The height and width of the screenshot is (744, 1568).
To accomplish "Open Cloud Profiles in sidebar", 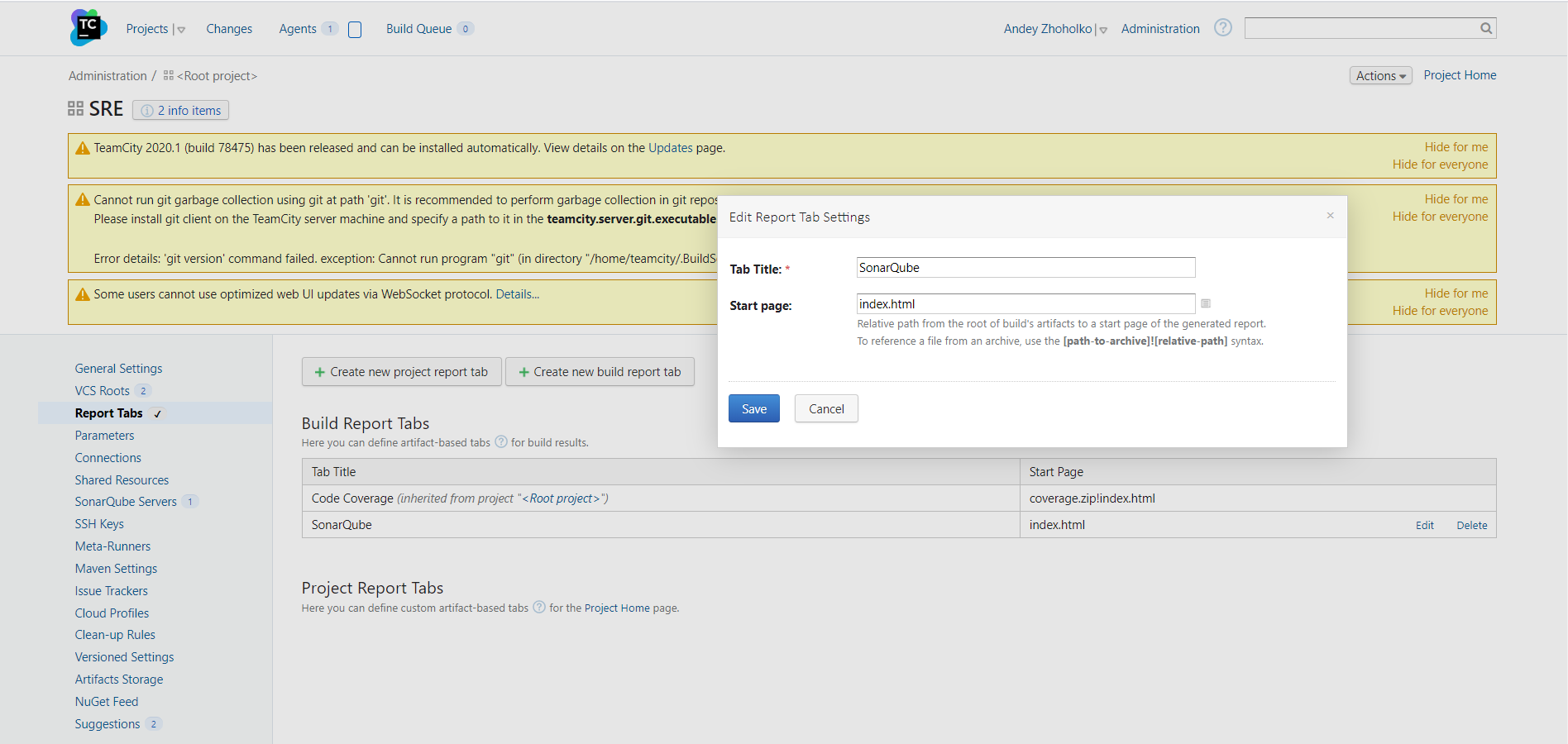I will click(x=112, y=613).
